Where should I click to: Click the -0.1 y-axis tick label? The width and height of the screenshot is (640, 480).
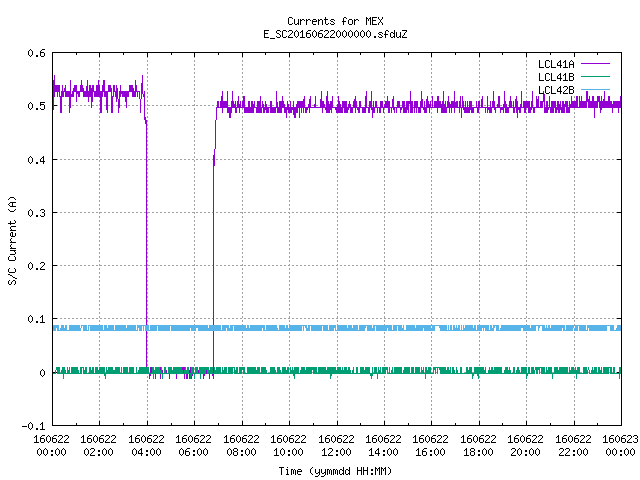(33, 426)
